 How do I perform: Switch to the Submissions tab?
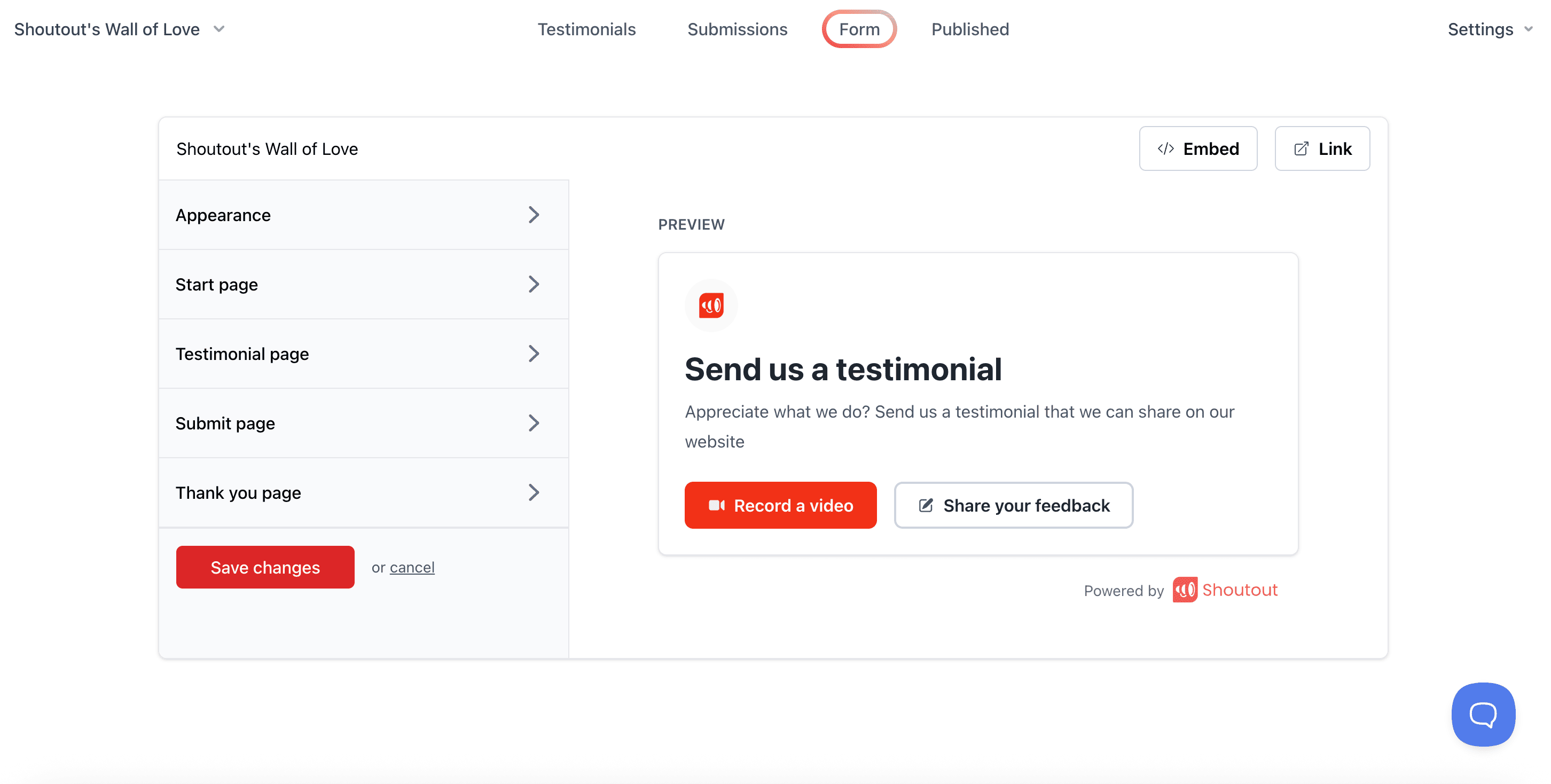(737, 29)
